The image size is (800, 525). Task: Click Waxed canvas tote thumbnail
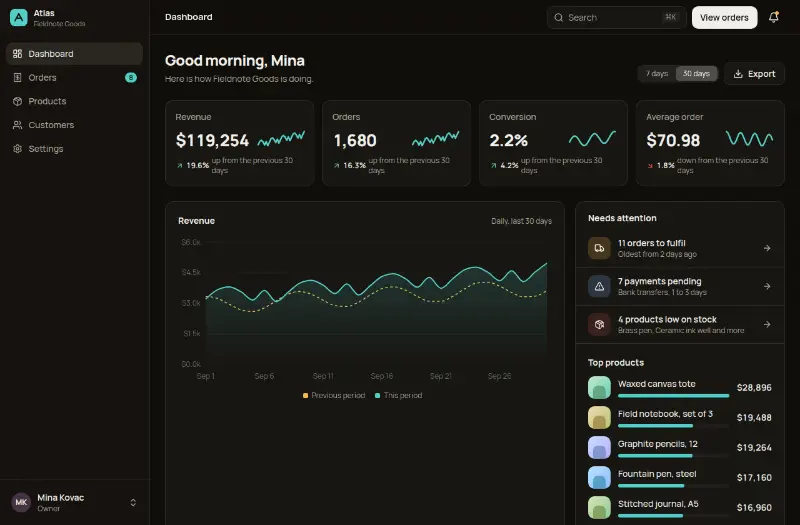coord(599,388)
